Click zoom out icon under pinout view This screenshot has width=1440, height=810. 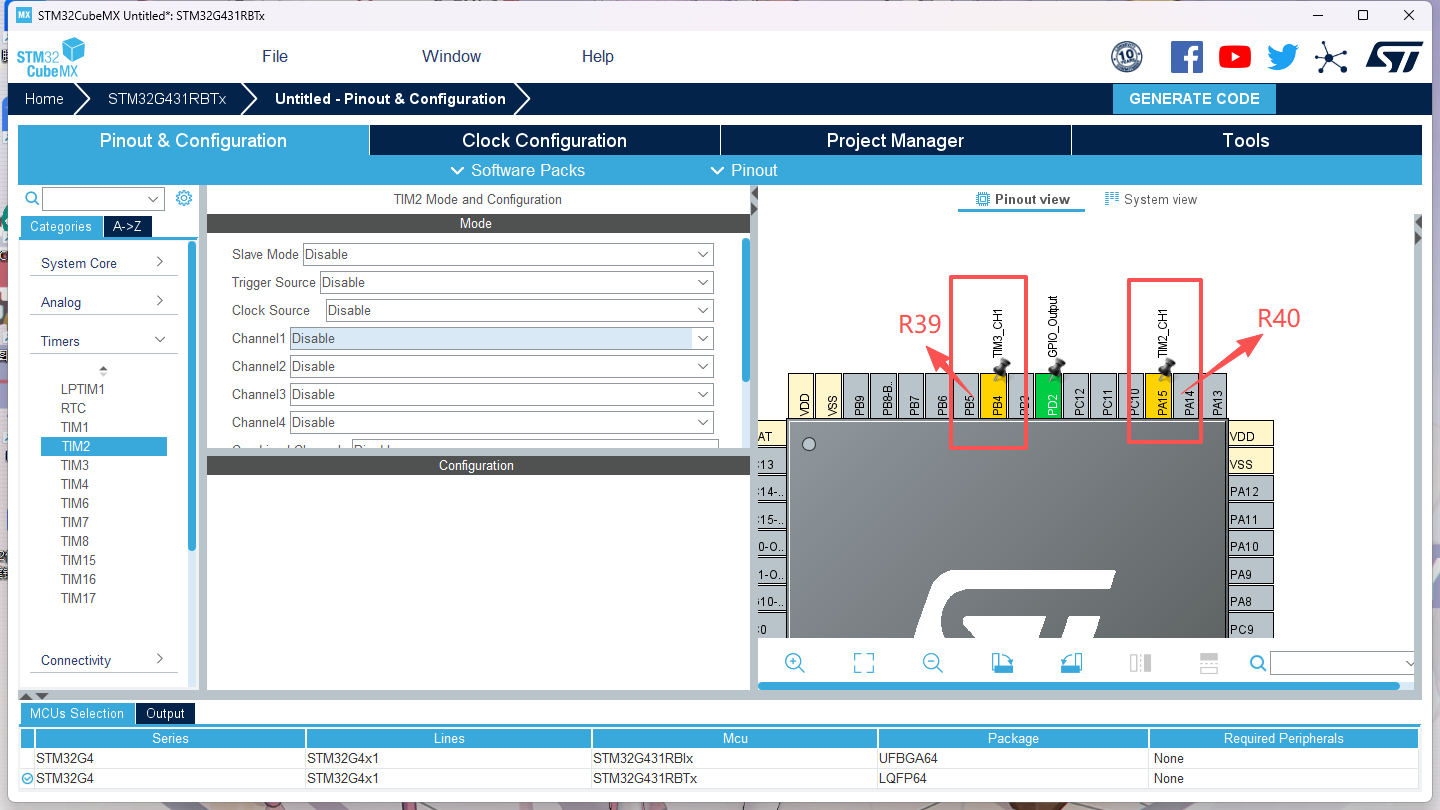click(933, 663)
